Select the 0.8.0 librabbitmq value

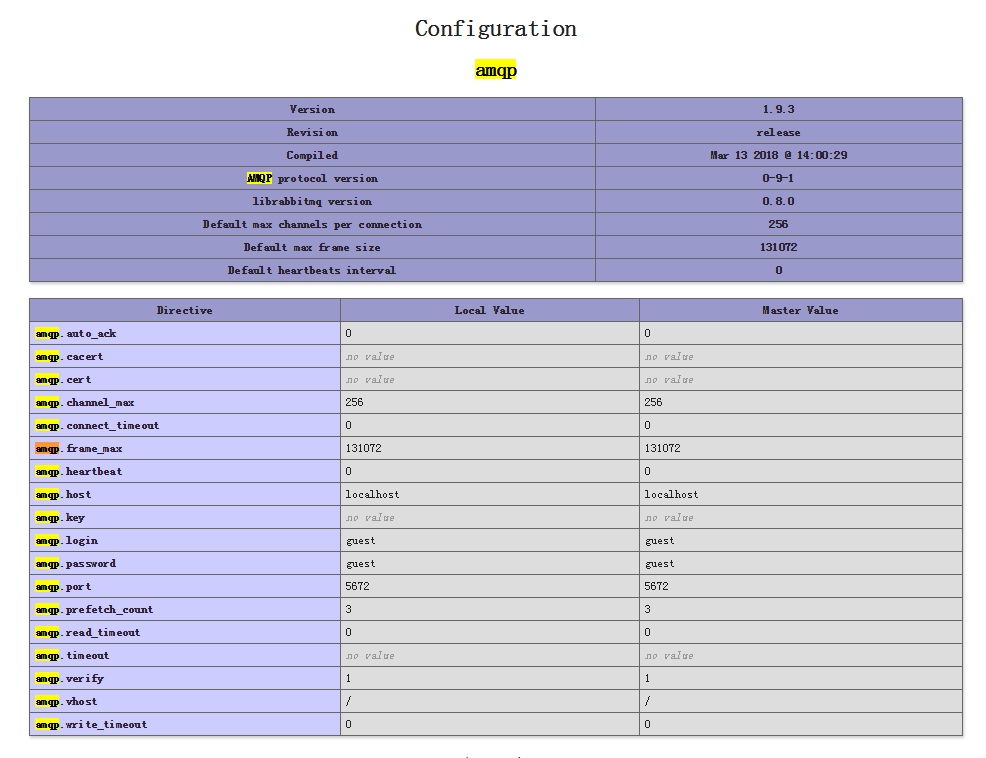point(778,201)
